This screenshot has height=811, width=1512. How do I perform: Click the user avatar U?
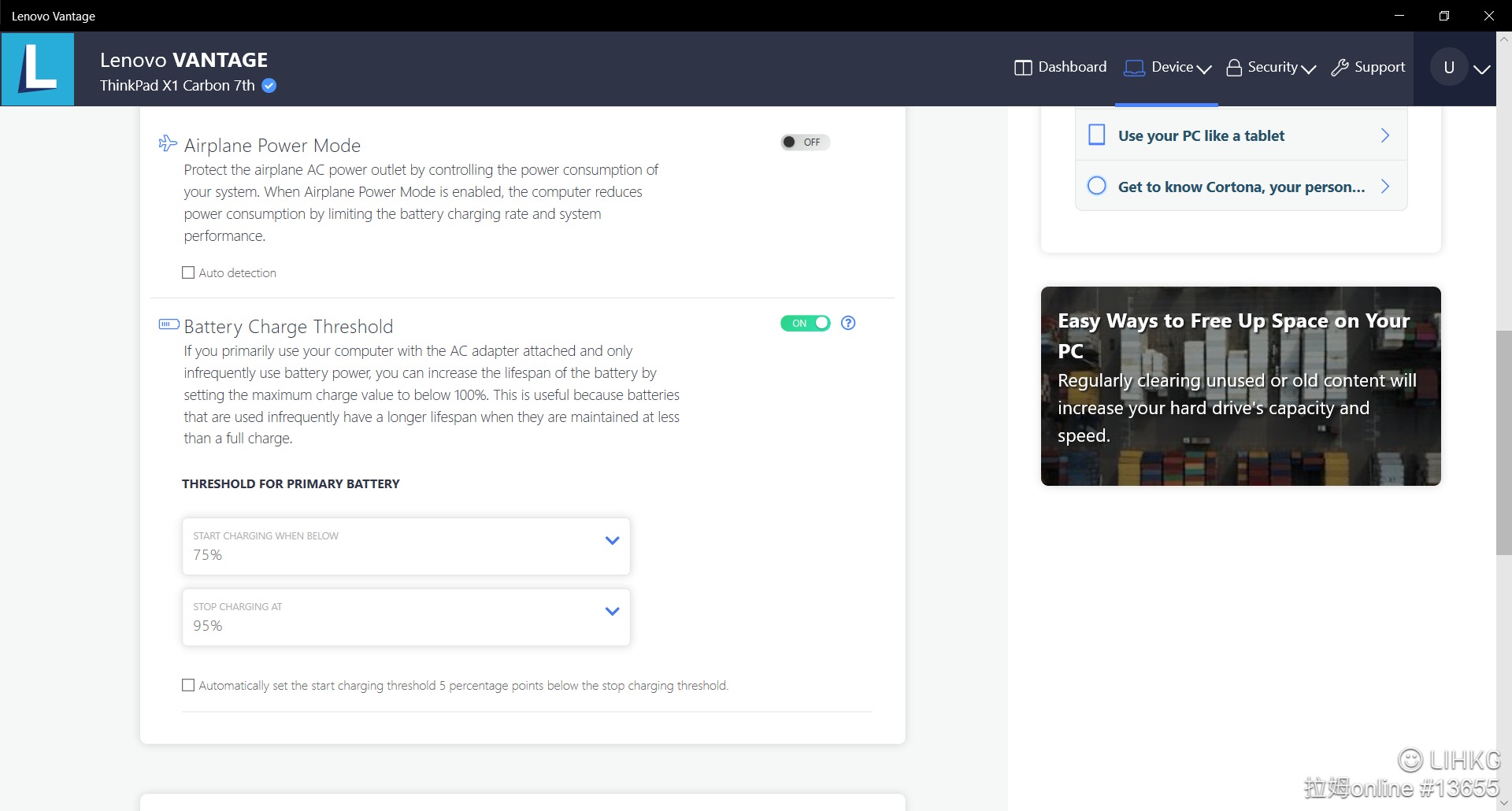click(1448, 68)
